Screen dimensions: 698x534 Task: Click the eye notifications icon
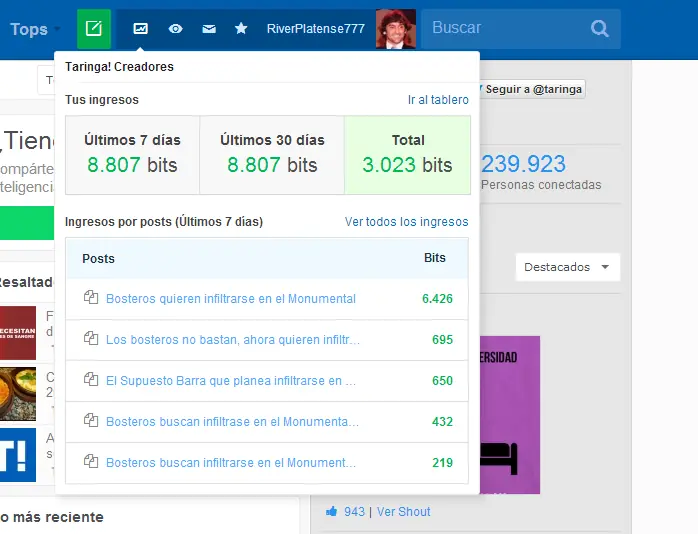tap(175, 29)
